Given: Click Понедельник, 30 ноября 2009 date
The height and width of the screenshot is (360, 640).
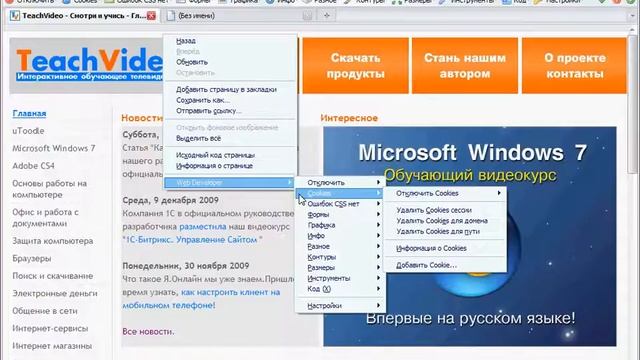Looking at the screenshot, I should coord(186,266).
